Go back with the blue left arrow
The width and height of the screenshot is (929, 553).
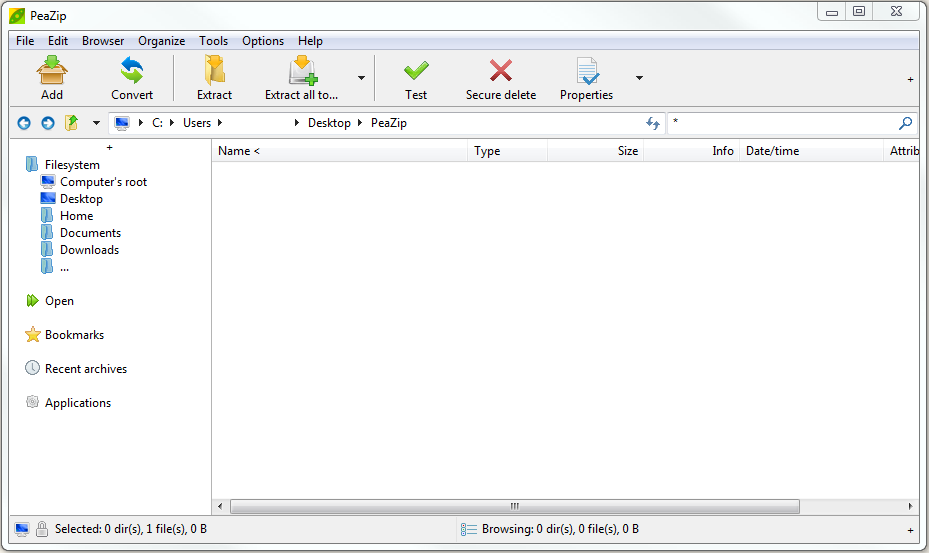click(24, 123)
